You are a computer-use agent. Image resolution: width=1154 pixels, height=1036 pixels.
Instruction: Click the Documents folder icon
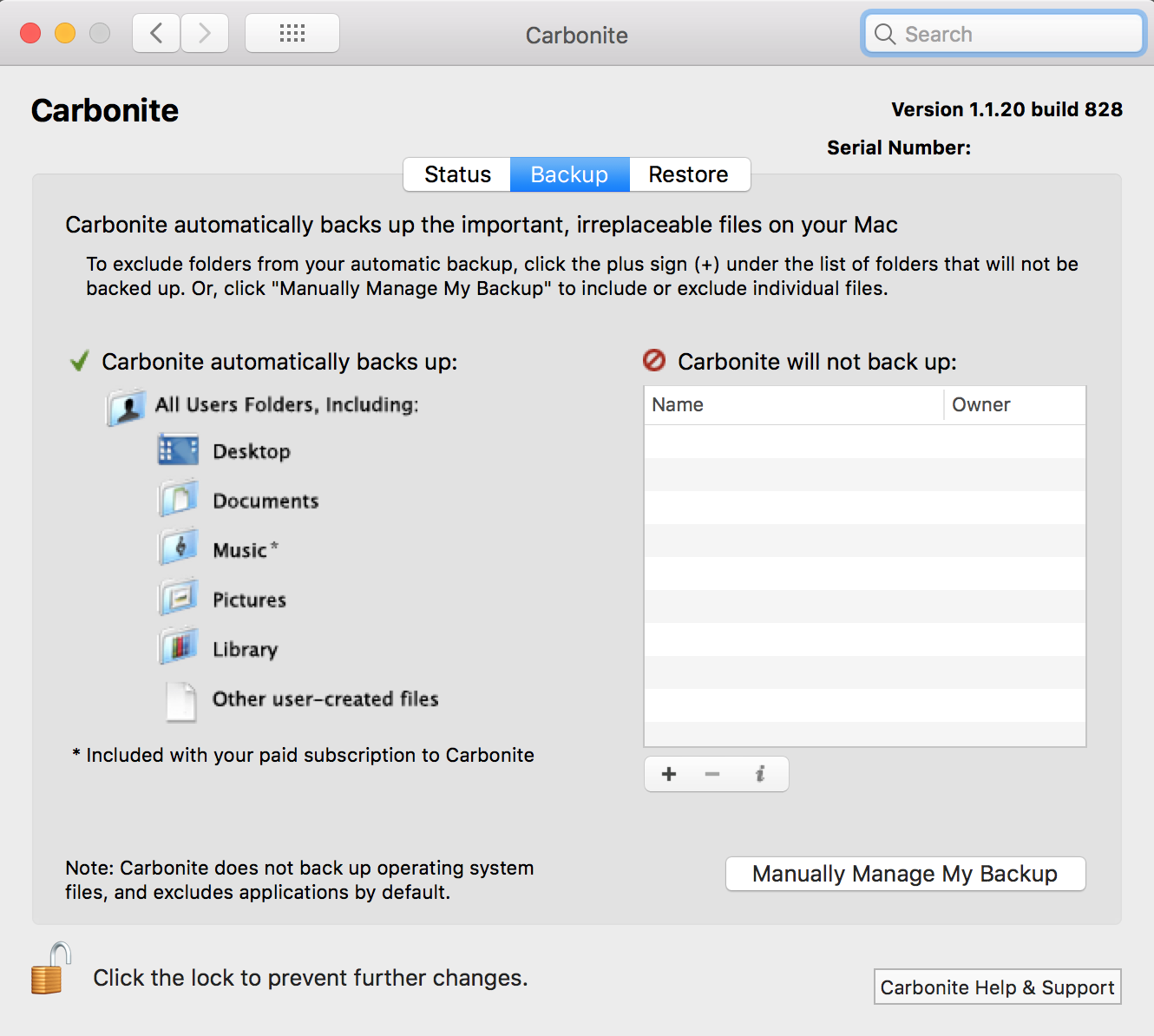[x=178, y=499]
